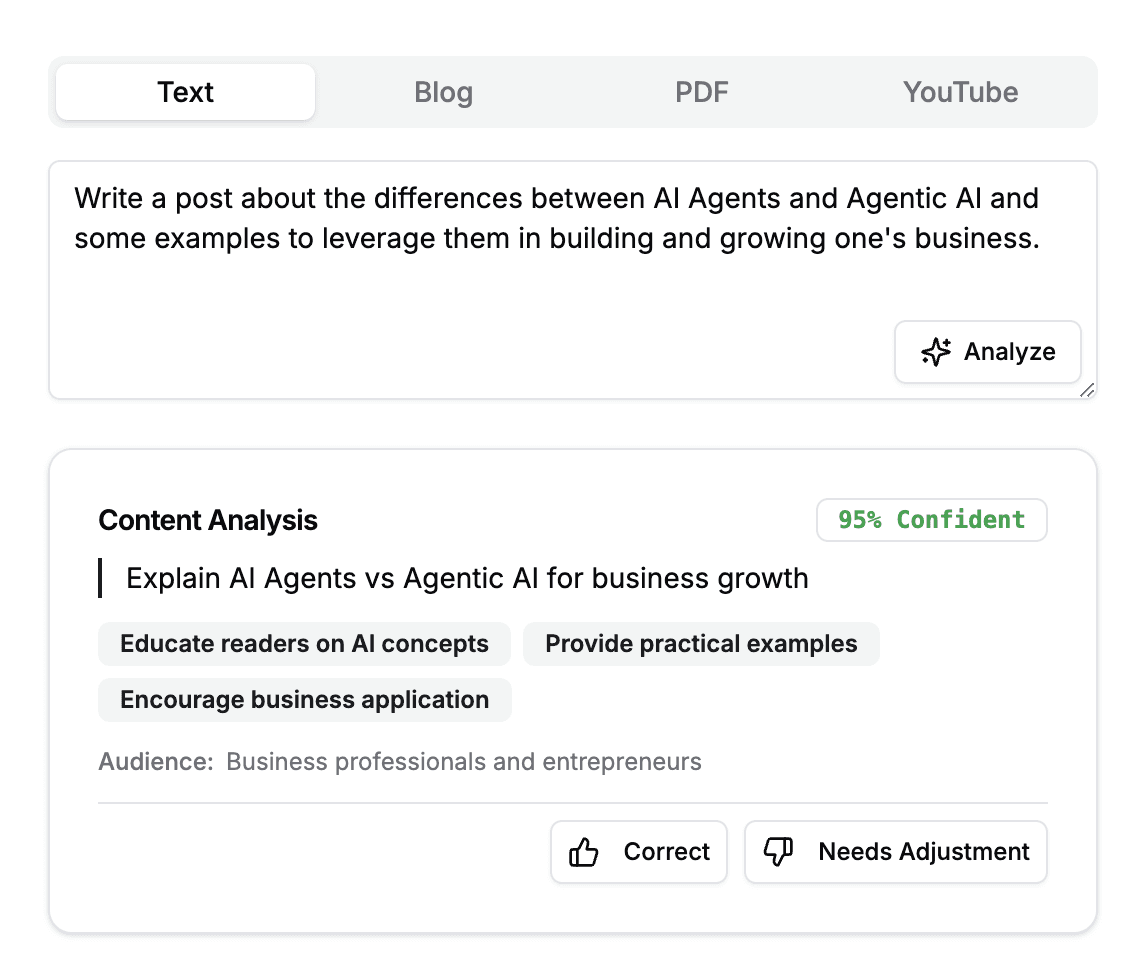Open the Blog tab
1146x970 pixels.
pos(444,92)
